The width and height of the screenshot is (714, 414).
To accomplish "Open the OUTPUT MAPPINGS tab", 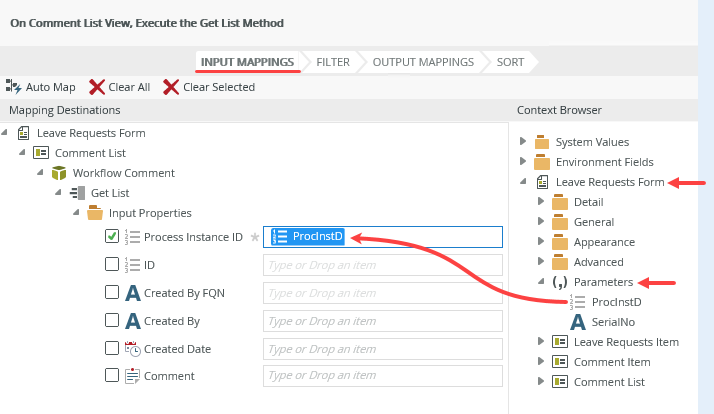I will [423, 62].
